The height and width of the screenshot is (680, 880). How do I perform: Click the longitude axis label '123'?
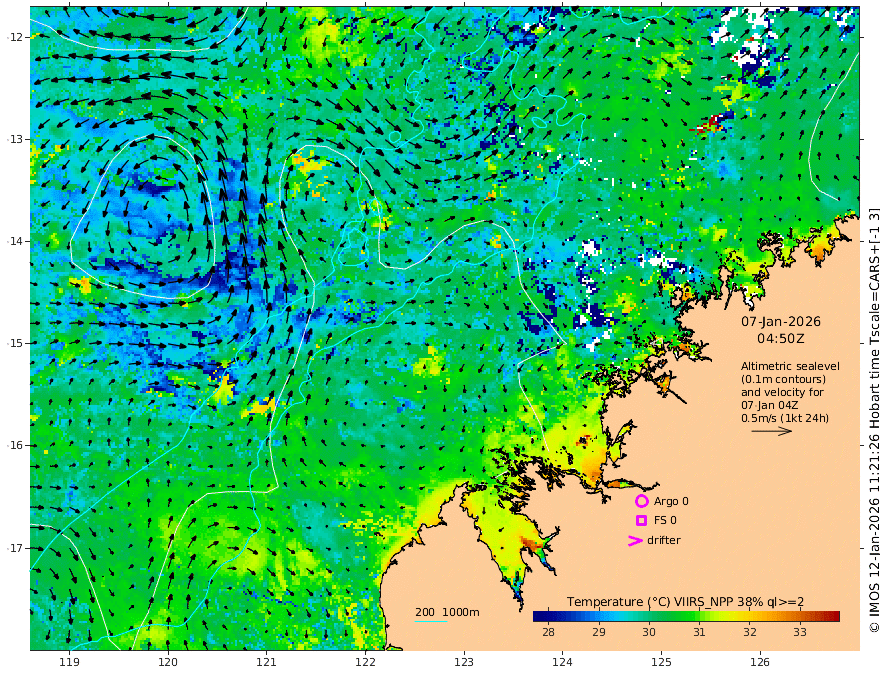464,663
